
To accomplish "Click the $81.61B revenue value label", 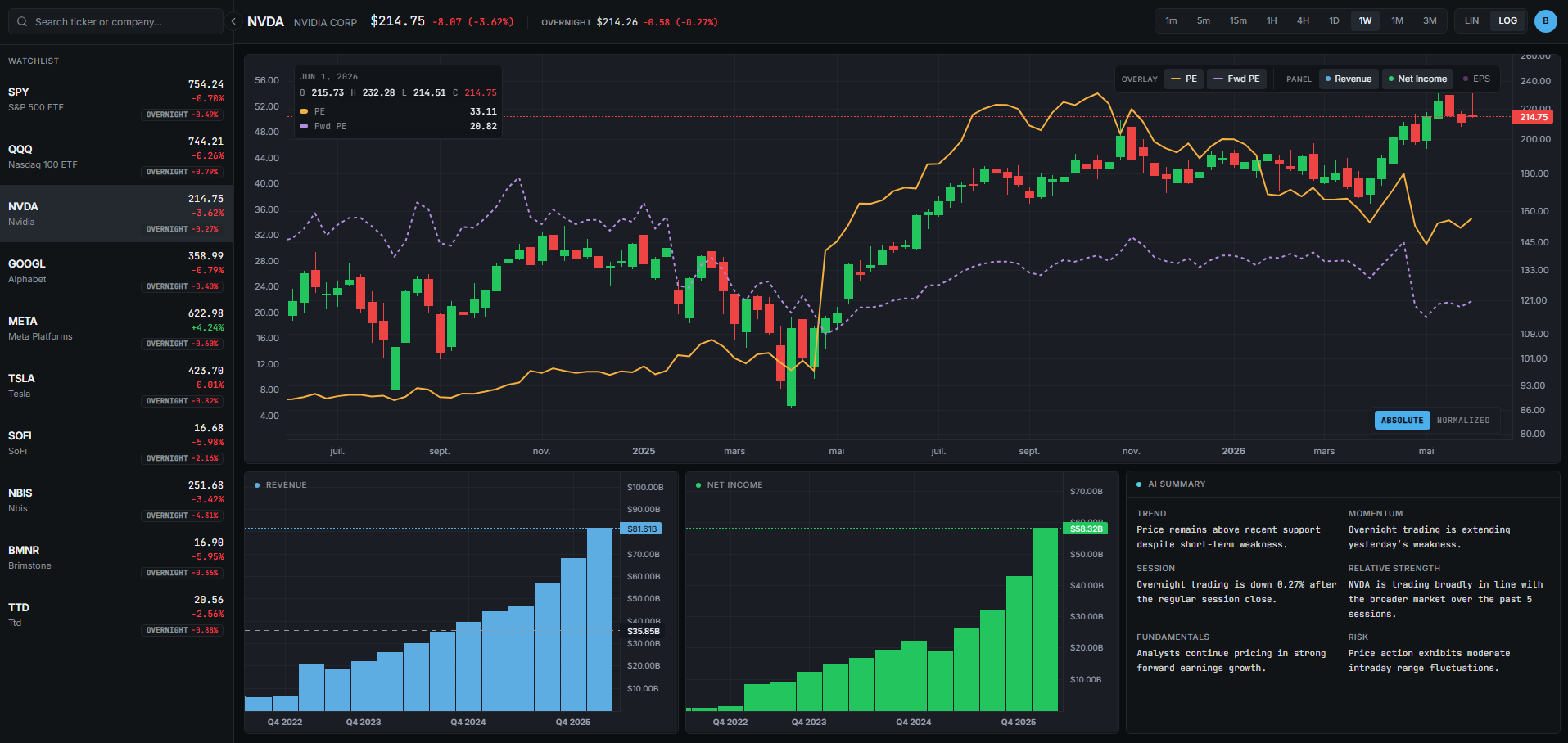I will click(641, 529).
